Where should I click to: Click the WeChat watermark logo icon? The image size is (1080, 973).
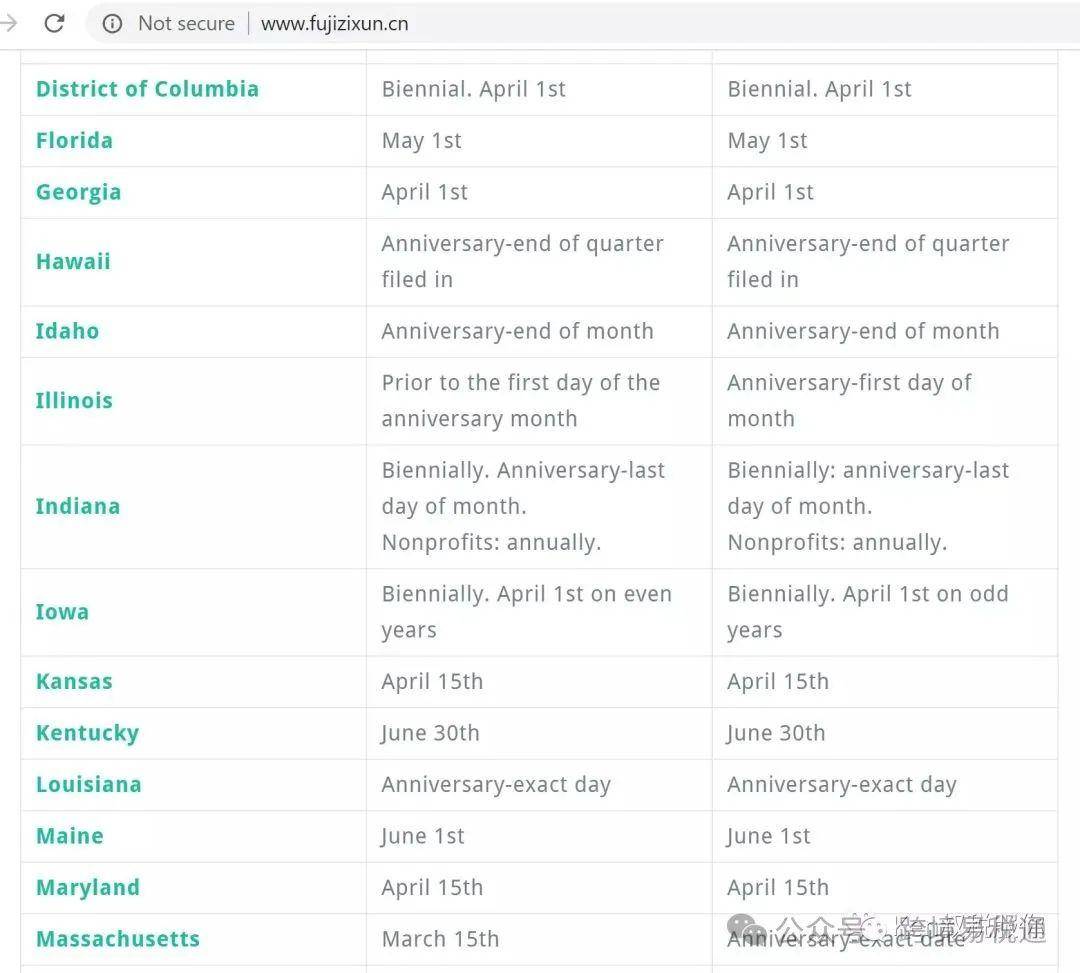[747, 928]
